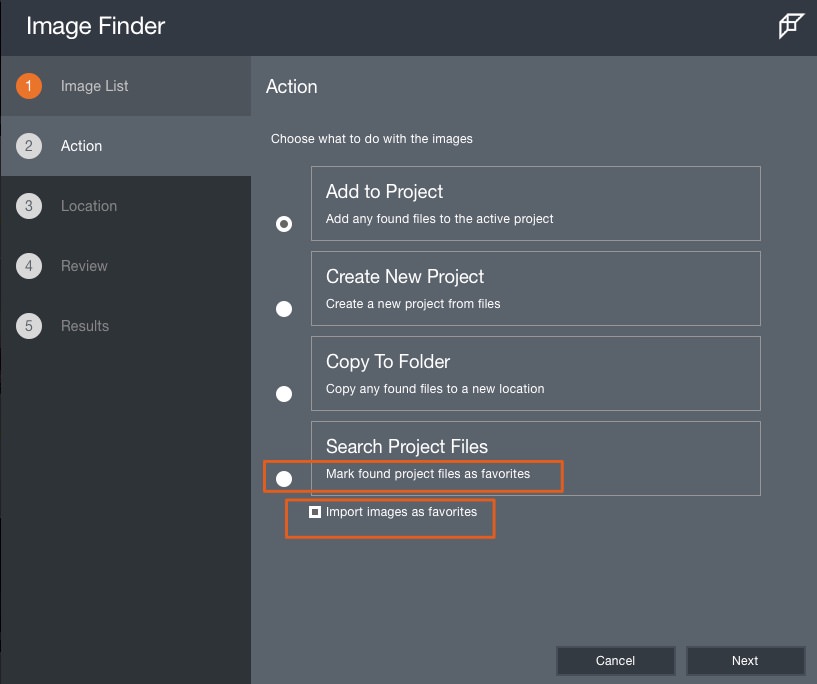Select the Search Project Files radio button
817x684 pixels.
[x=284, y=479]
